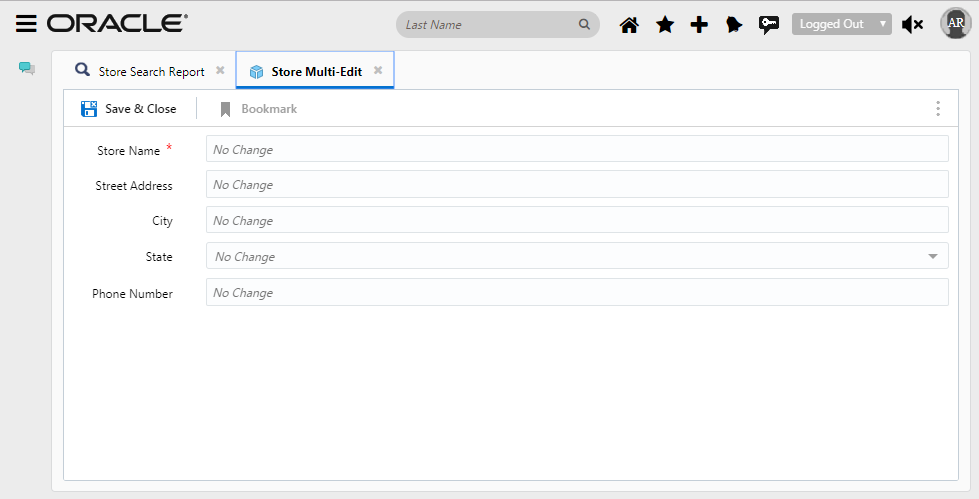
Task: Close the Store Search Report tab
Action: (x=220, y=70)
